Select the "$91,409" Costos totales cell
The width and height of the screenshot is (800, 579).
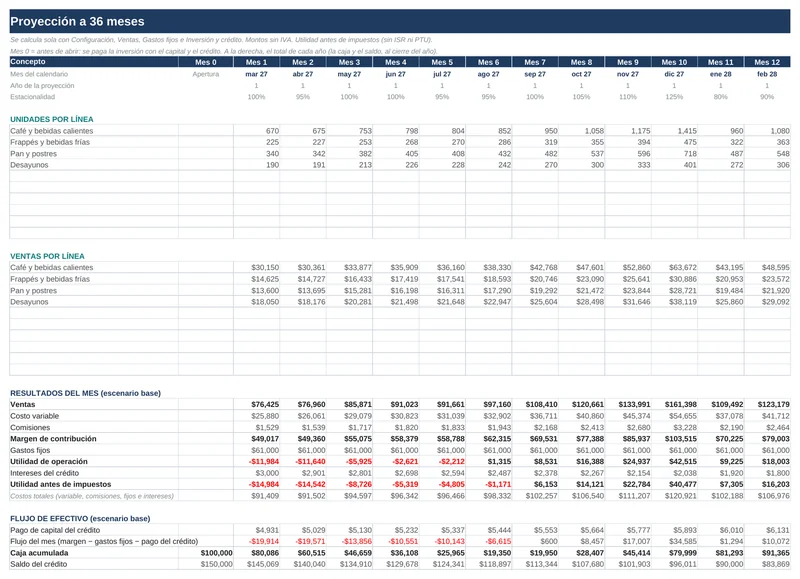click(x=257, y=496)
